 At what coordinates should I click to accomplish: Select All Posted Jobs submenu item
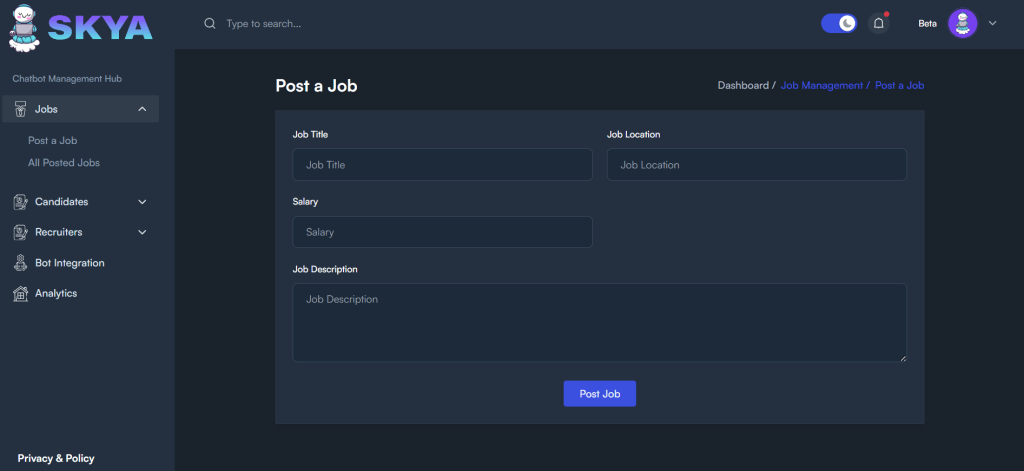[64, 162]
